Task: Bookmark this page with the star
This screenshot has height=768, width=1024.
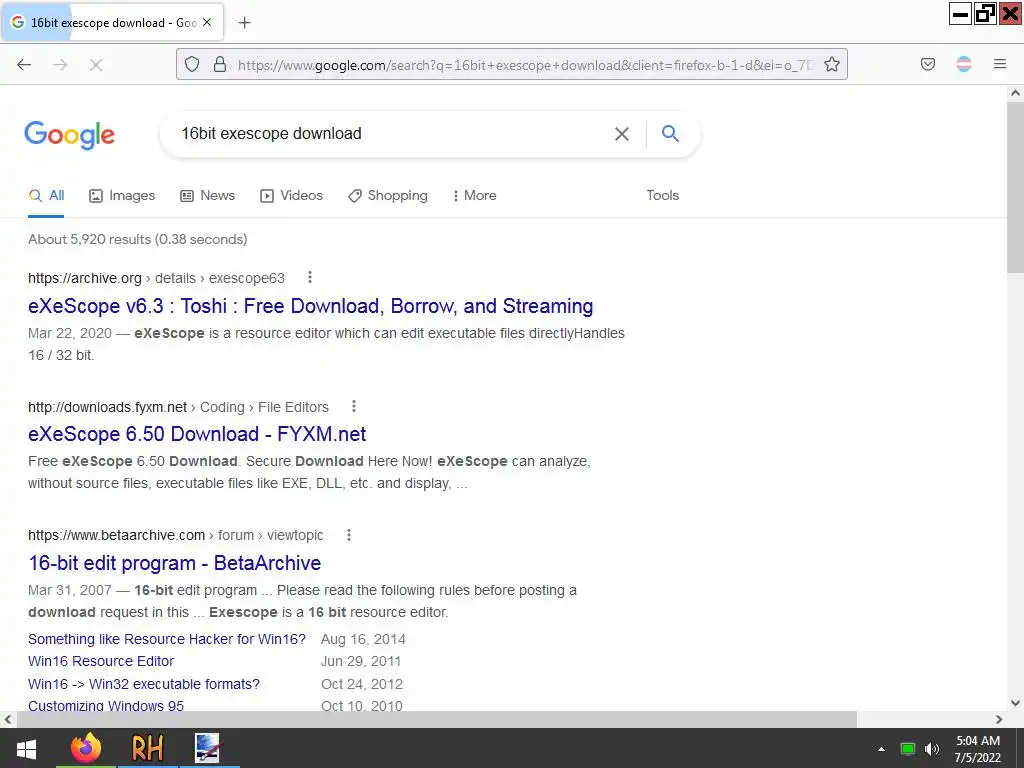Action: (x=831, y=64)
